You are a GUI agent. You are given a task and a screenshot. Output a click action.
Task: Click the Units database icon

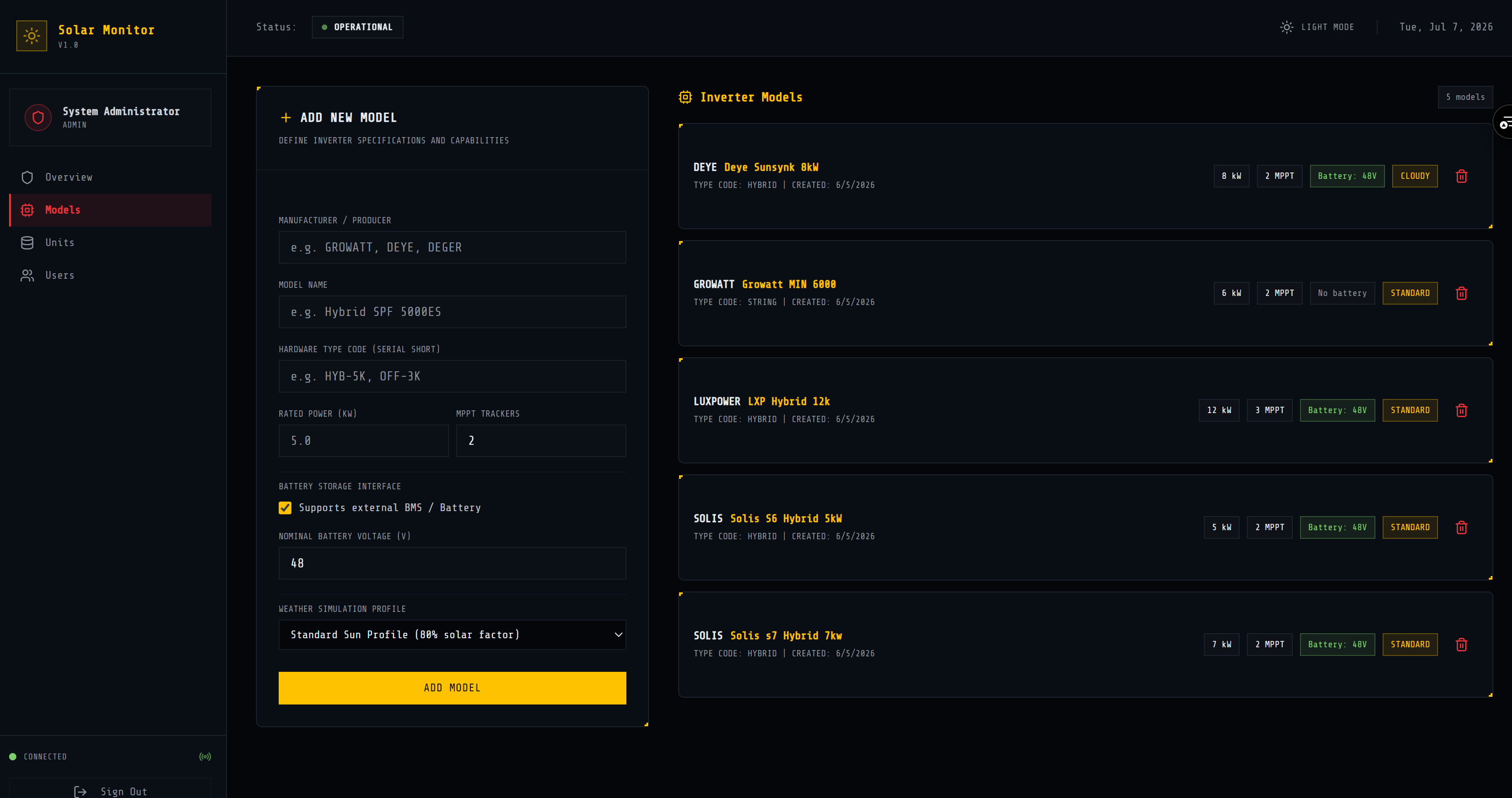(27, 243)
